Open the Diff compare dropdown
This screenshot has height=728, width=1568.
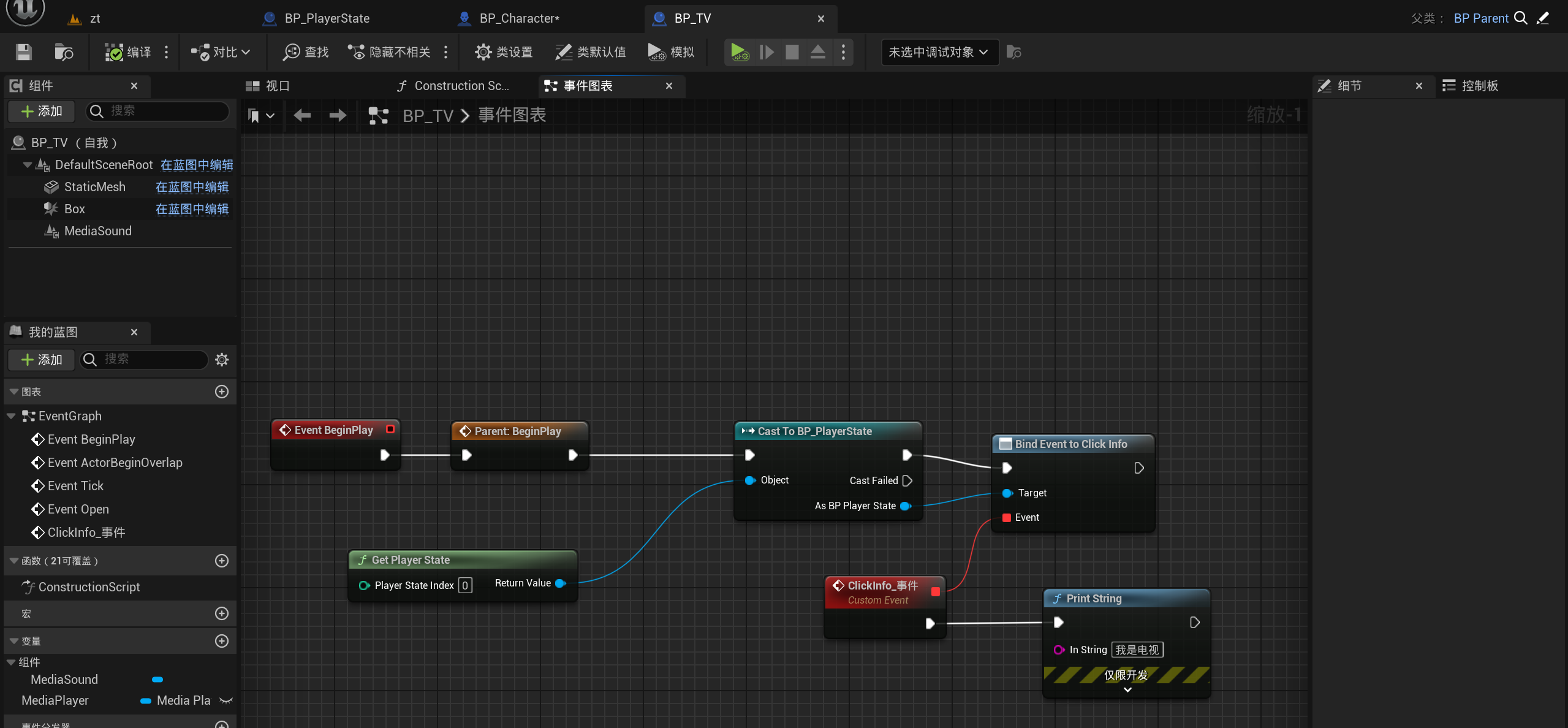tap(221, 52)
